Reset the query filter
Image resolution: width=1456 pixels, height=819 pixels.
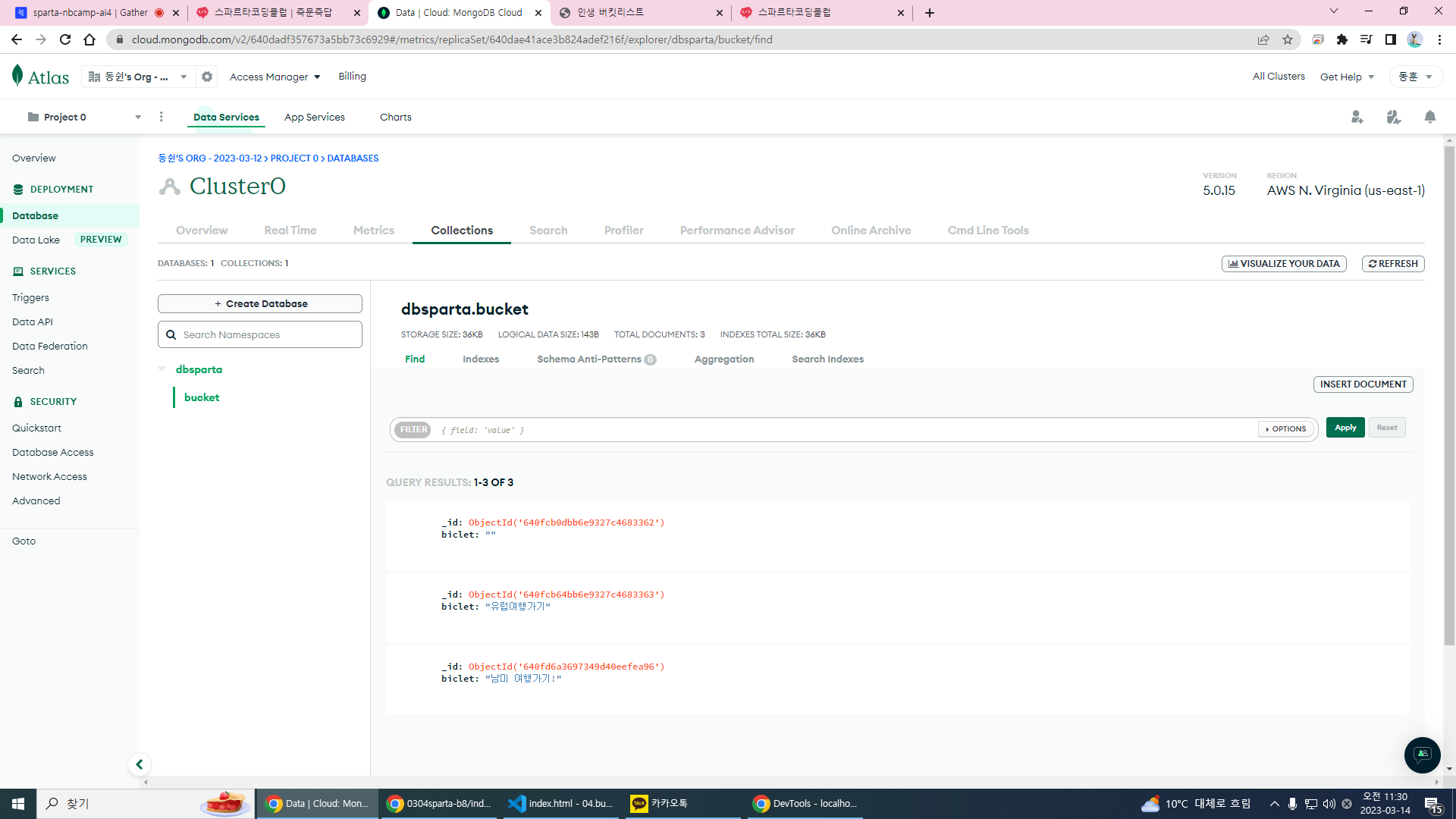click(1387, 428)
